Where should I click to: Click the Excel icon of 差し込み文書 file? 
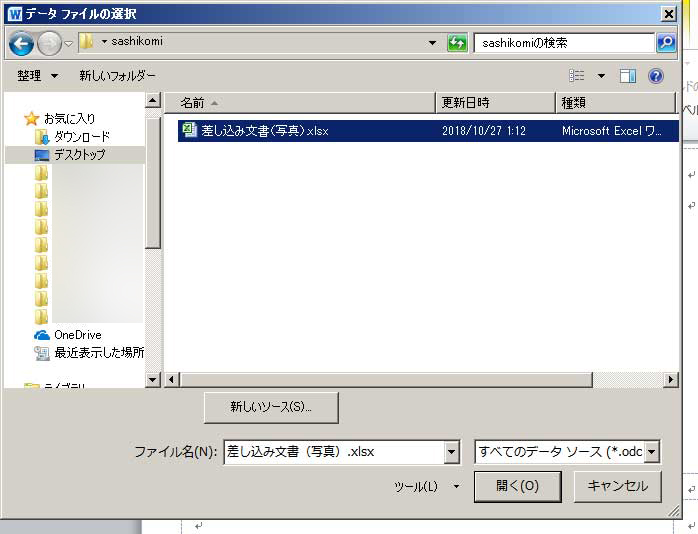pyautogui.click(x=189, y=130)
